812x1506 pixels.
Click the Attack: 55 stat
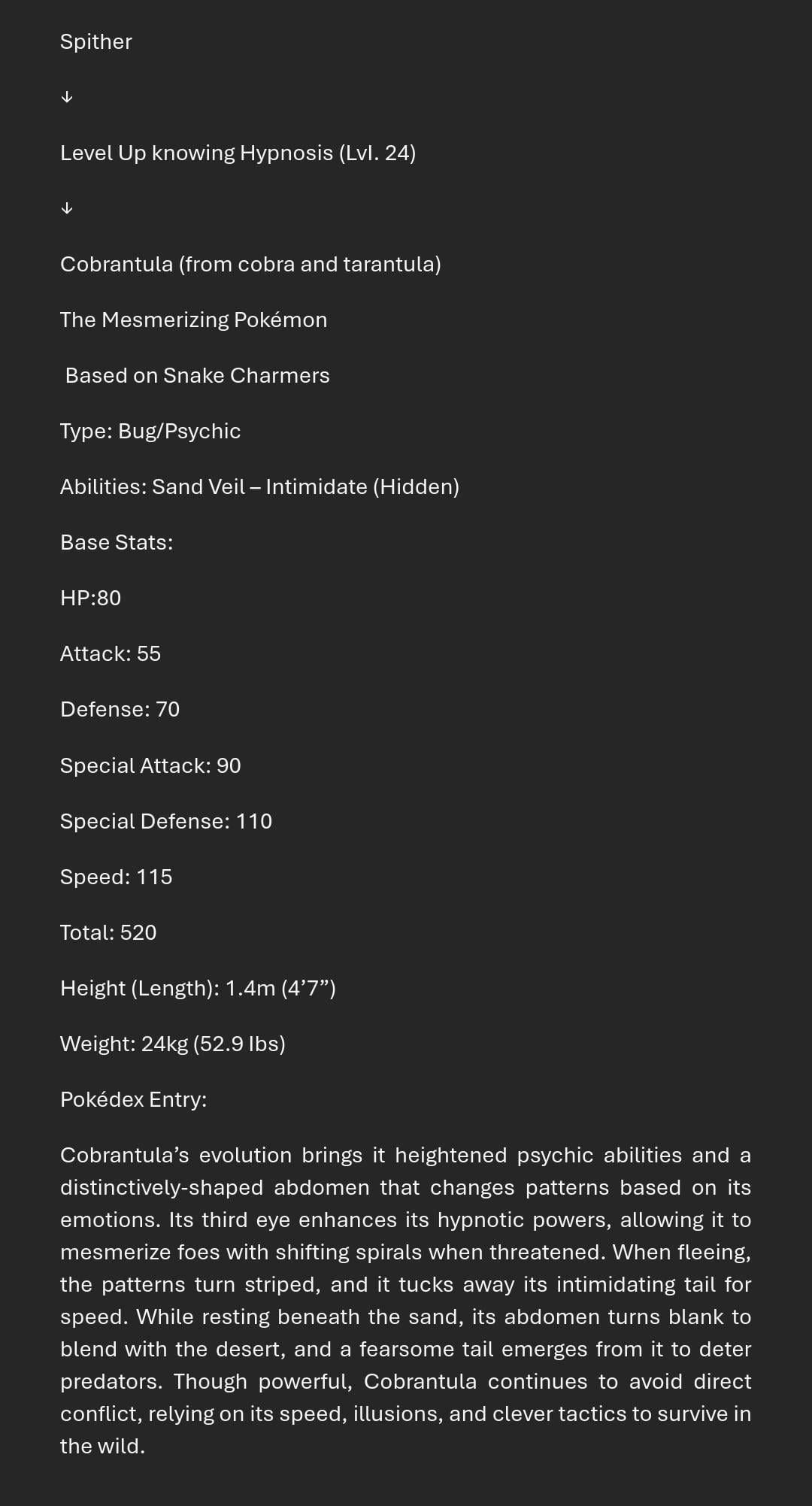click(111, 654)
